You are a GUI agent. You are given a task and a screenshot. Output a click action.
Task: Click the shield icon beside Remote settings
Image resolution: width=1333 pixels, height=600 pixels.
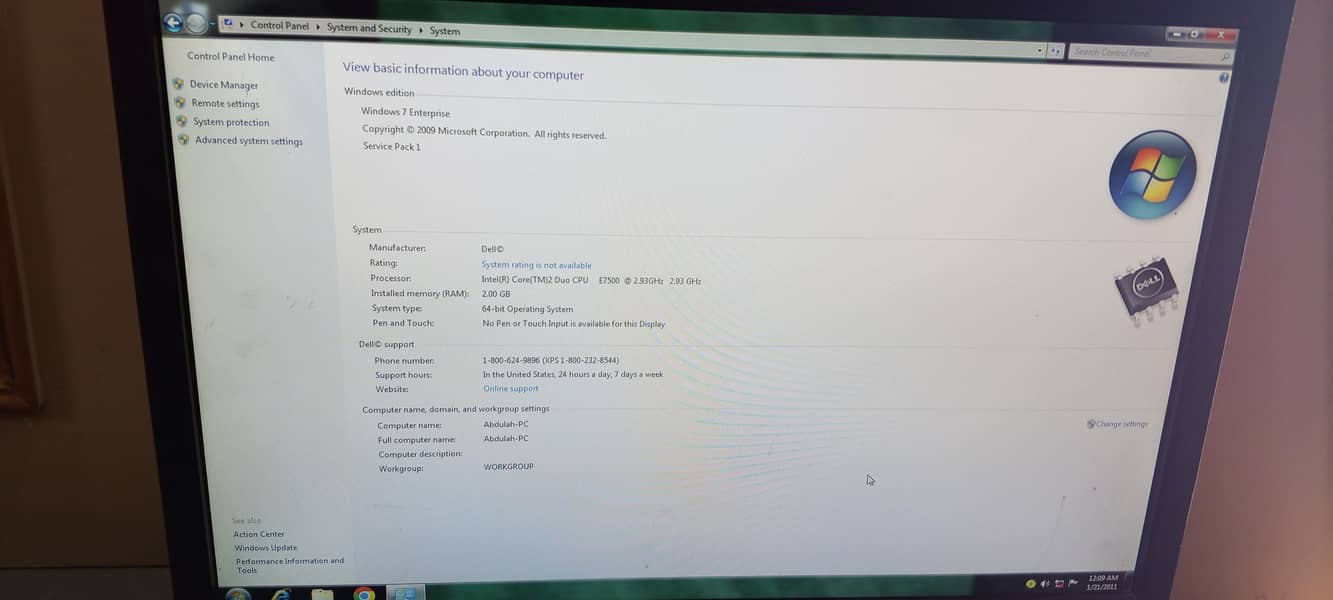coord(180,102)
